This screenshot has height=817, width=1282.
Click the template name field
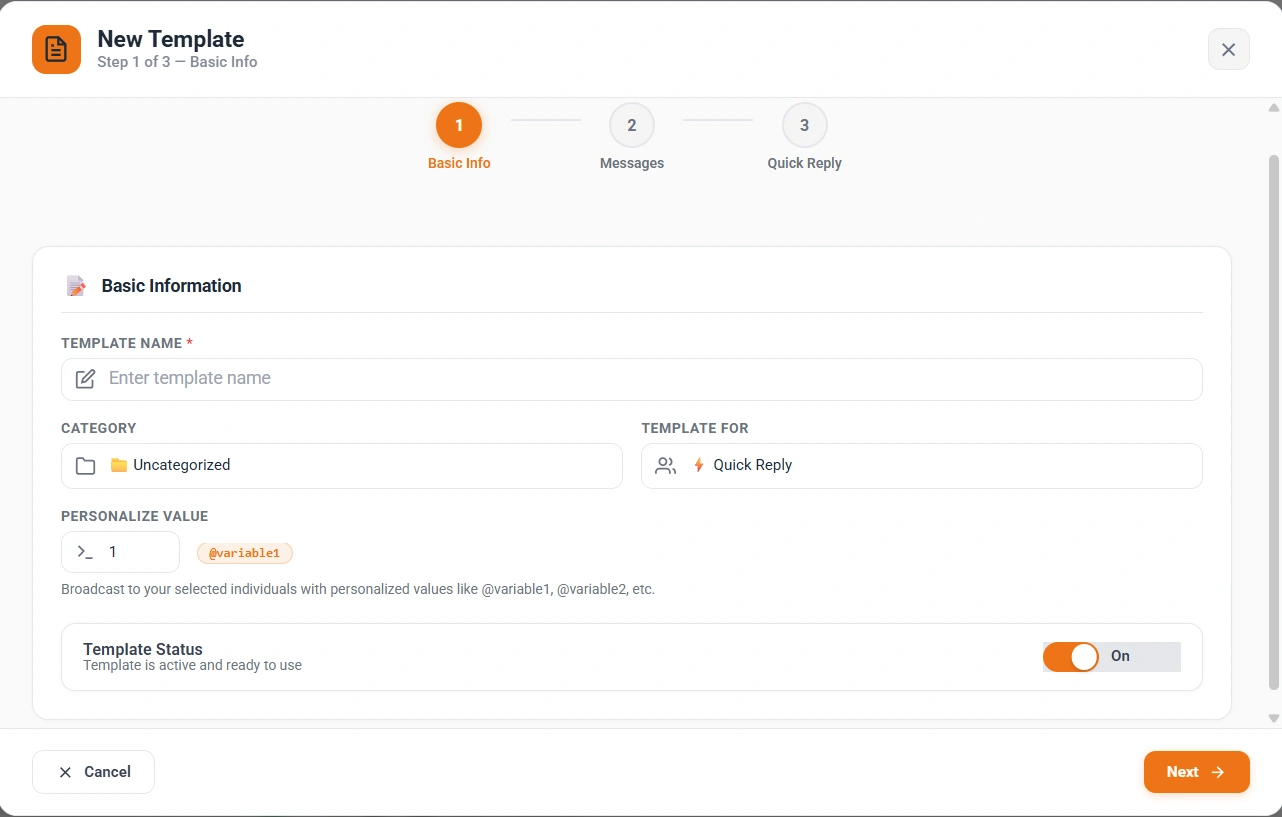(x=632, y=379)
